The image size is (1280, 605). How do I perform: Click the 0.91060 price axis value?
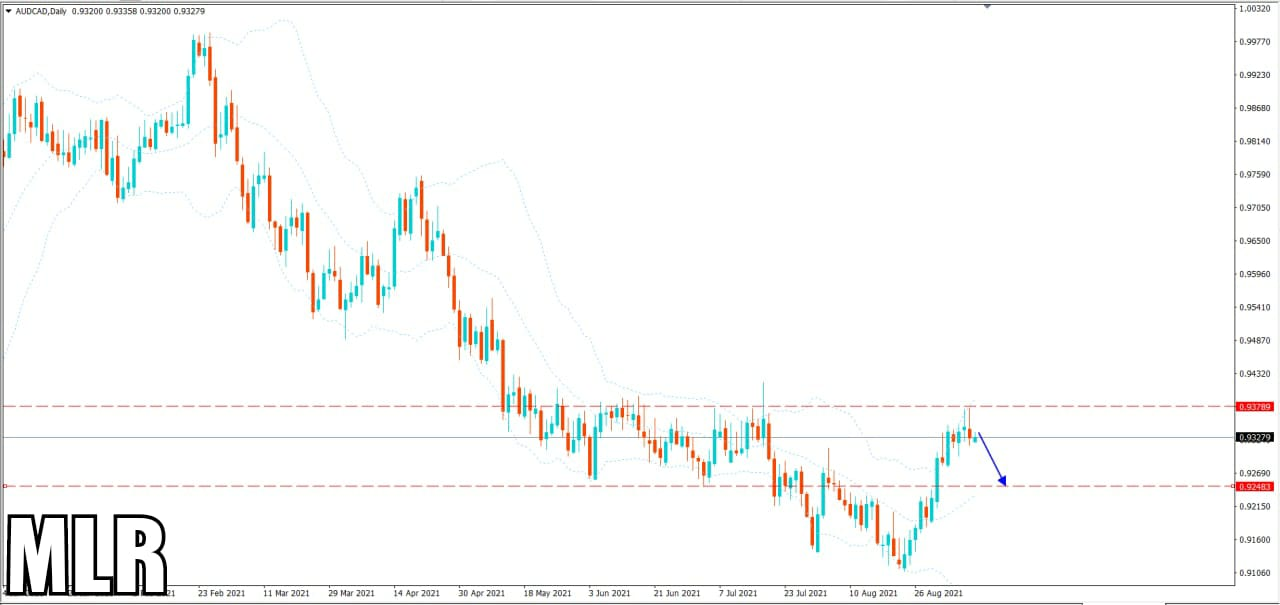pos(1255,572)
